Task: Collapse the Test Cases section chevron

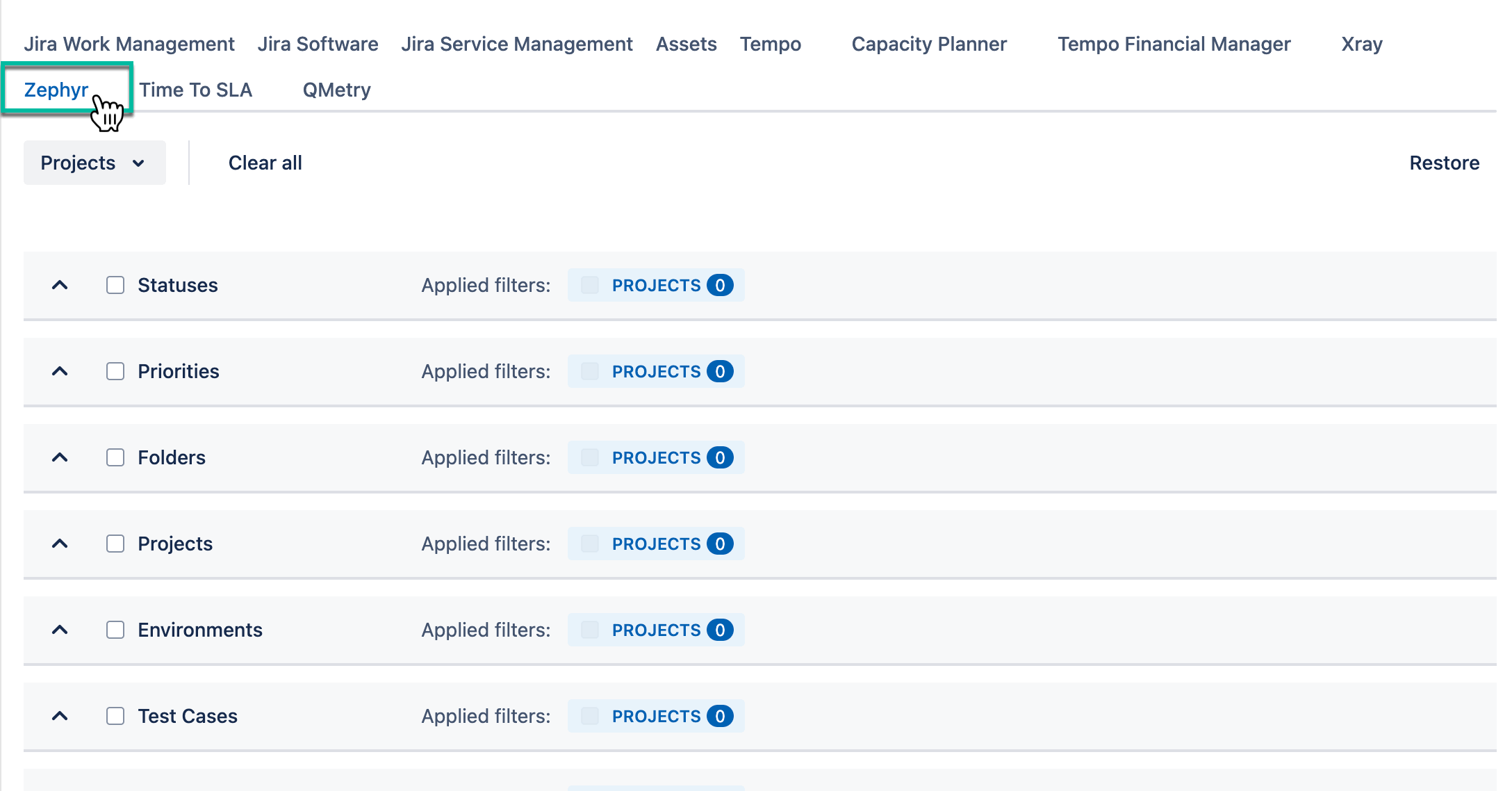Action: click(x=60, y=716)
